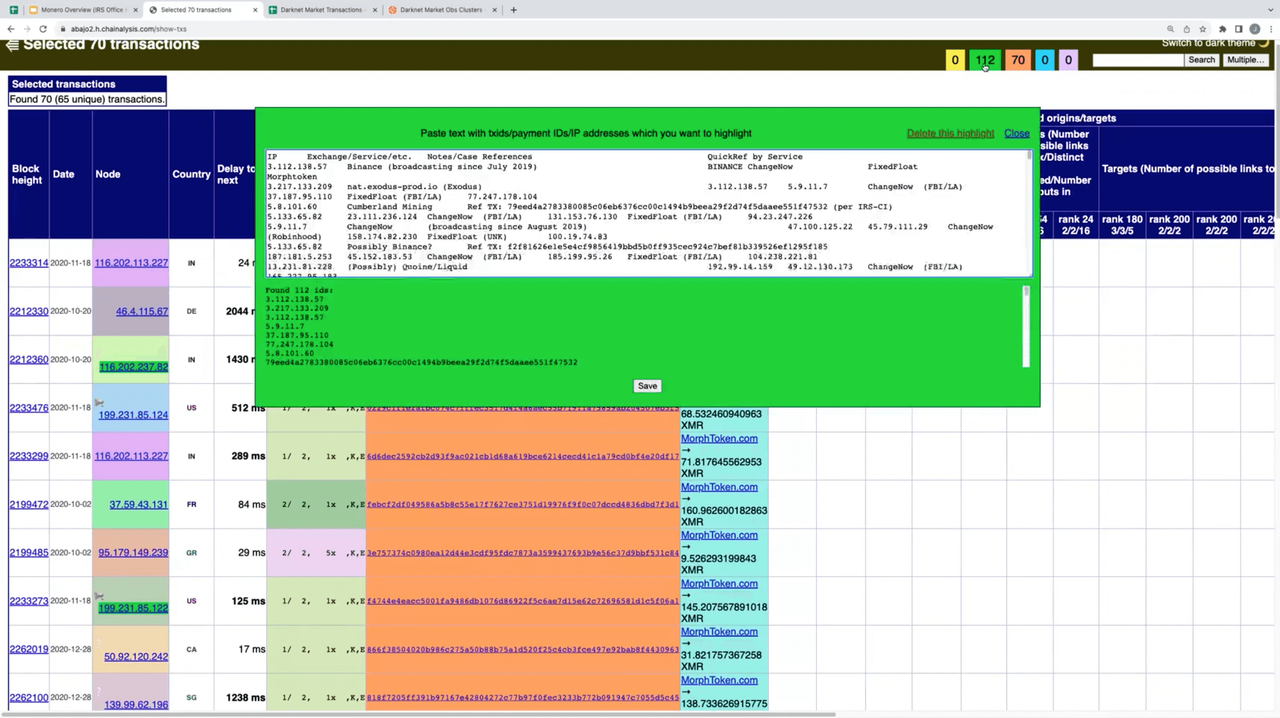This screenshot has width=1280, height=718.
Task: Click the back-arrow list icon beside page title
Action: [12, 45]
